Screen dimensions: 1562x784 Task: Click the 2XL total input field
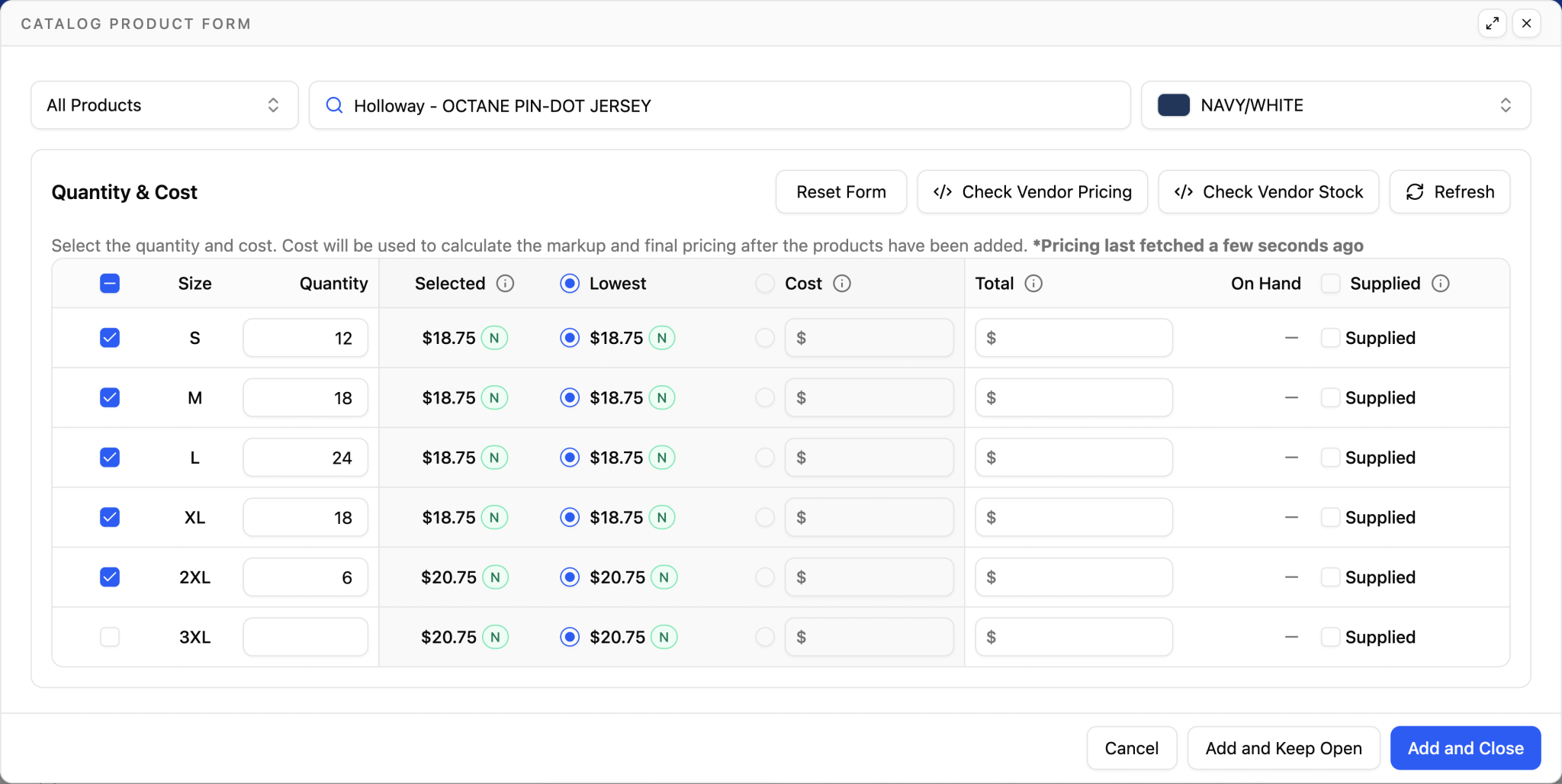(1074, 577)
